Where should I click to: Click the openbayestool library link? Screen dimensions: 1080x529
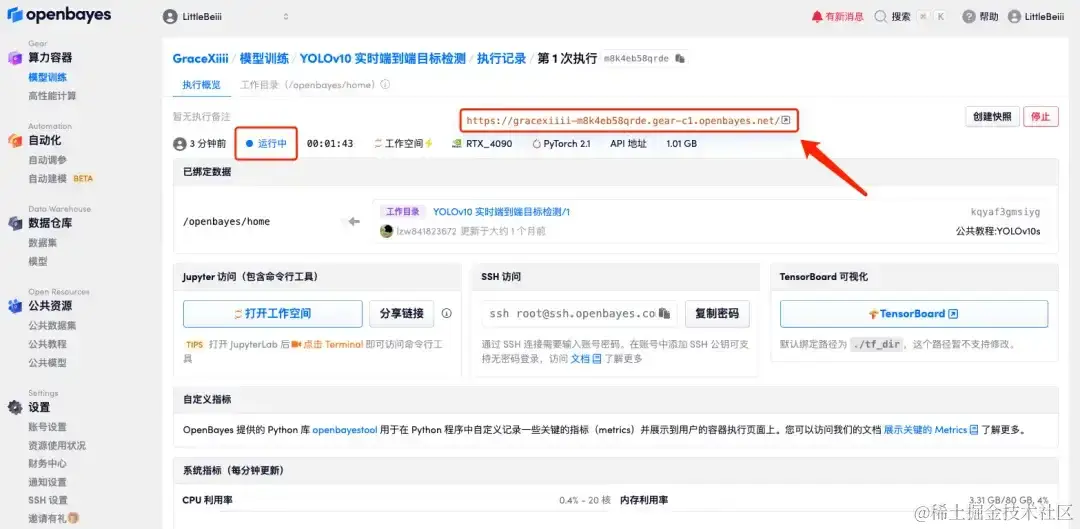344,430
